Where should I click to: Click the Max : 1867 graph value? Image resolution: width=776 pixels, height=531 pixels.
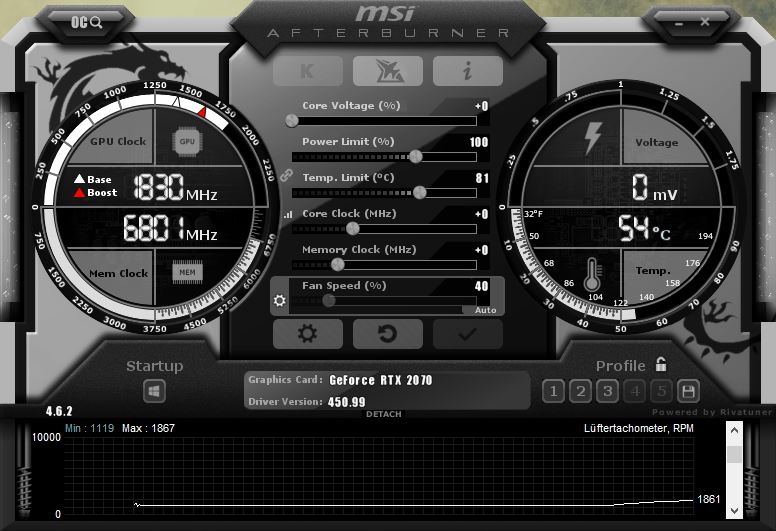pos(148,428)
